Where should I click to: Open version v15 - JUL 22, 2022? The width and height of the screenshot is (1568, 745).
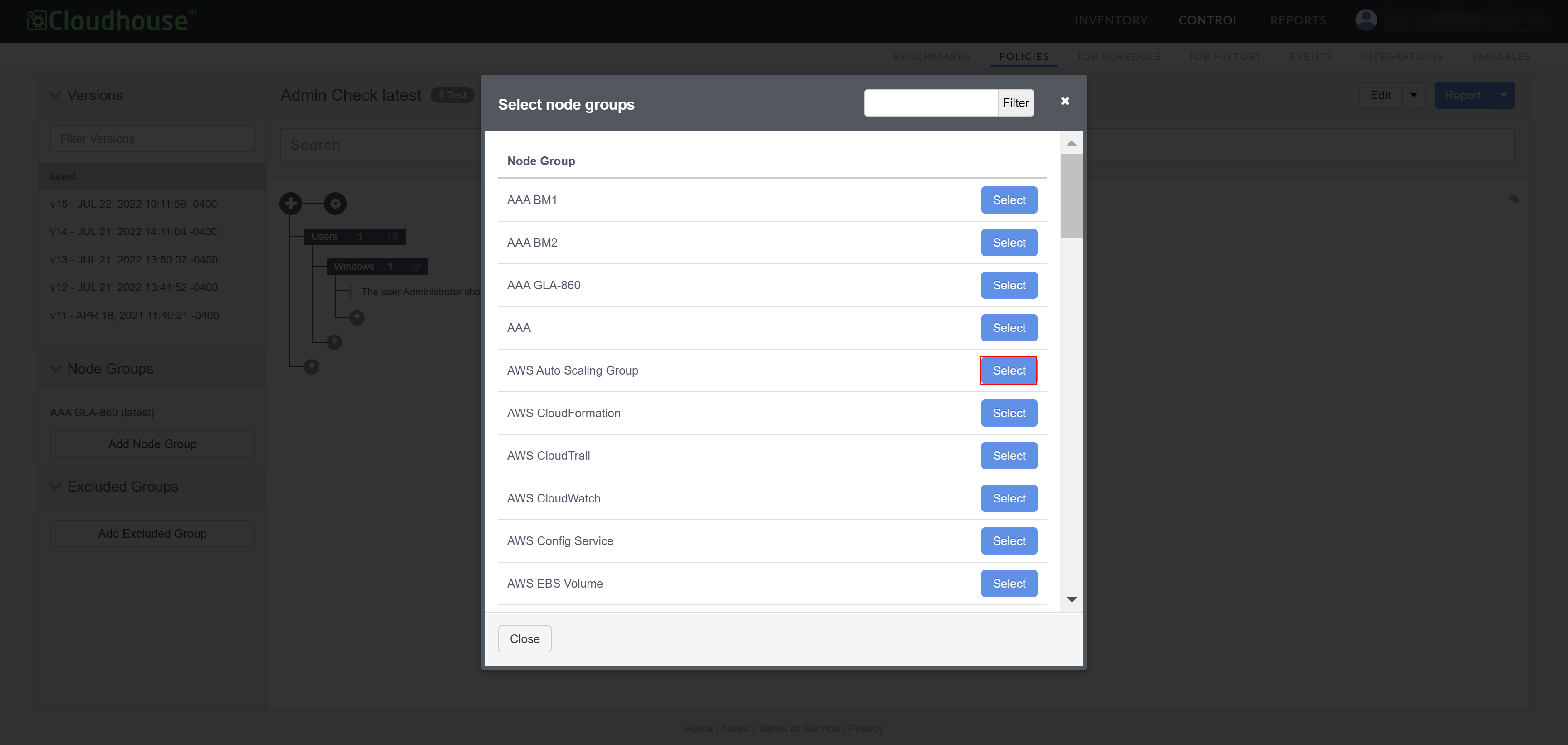pos(133,204)
